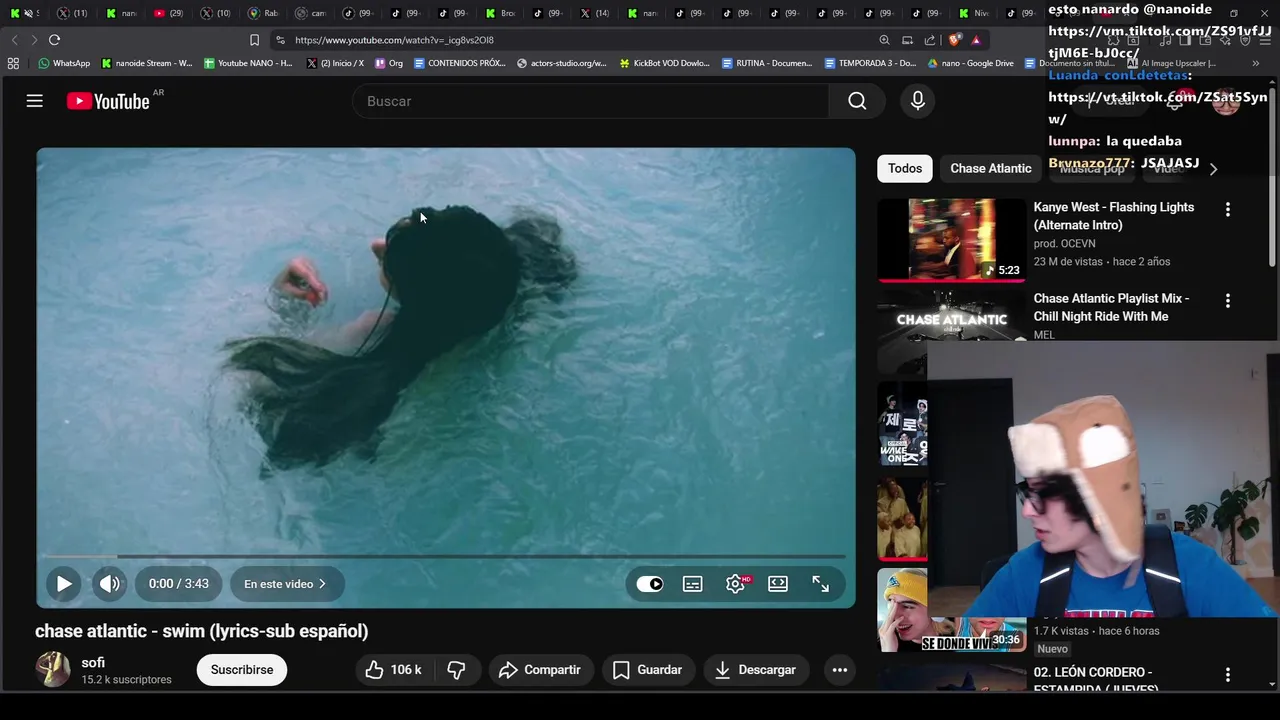This screenshot has width=1280, height=720.
Task: Switch to the X (14) browser tab
Action: pos(594,13)
